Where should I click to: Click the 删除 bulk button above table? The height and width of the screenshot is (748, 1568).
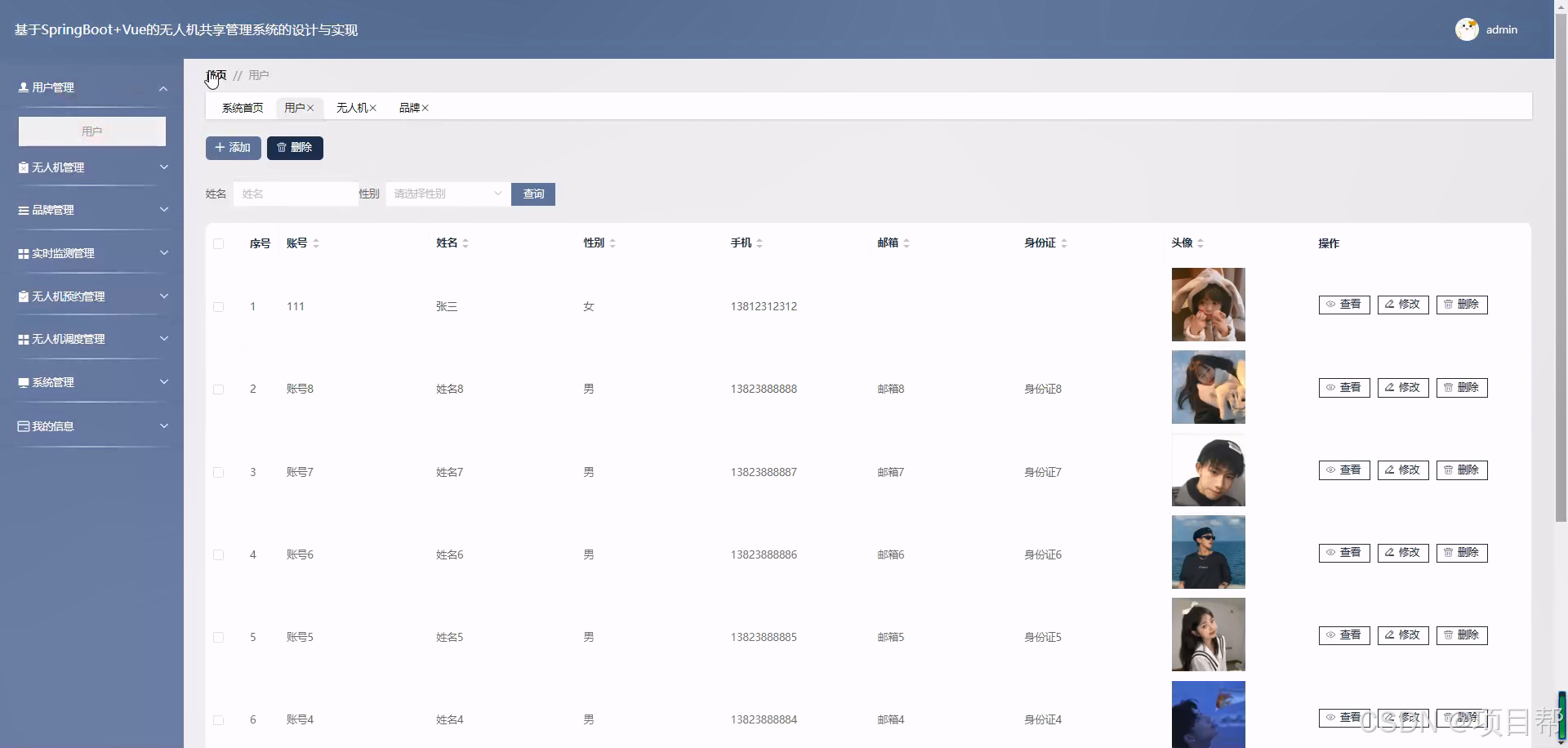[x=295, y=148]
